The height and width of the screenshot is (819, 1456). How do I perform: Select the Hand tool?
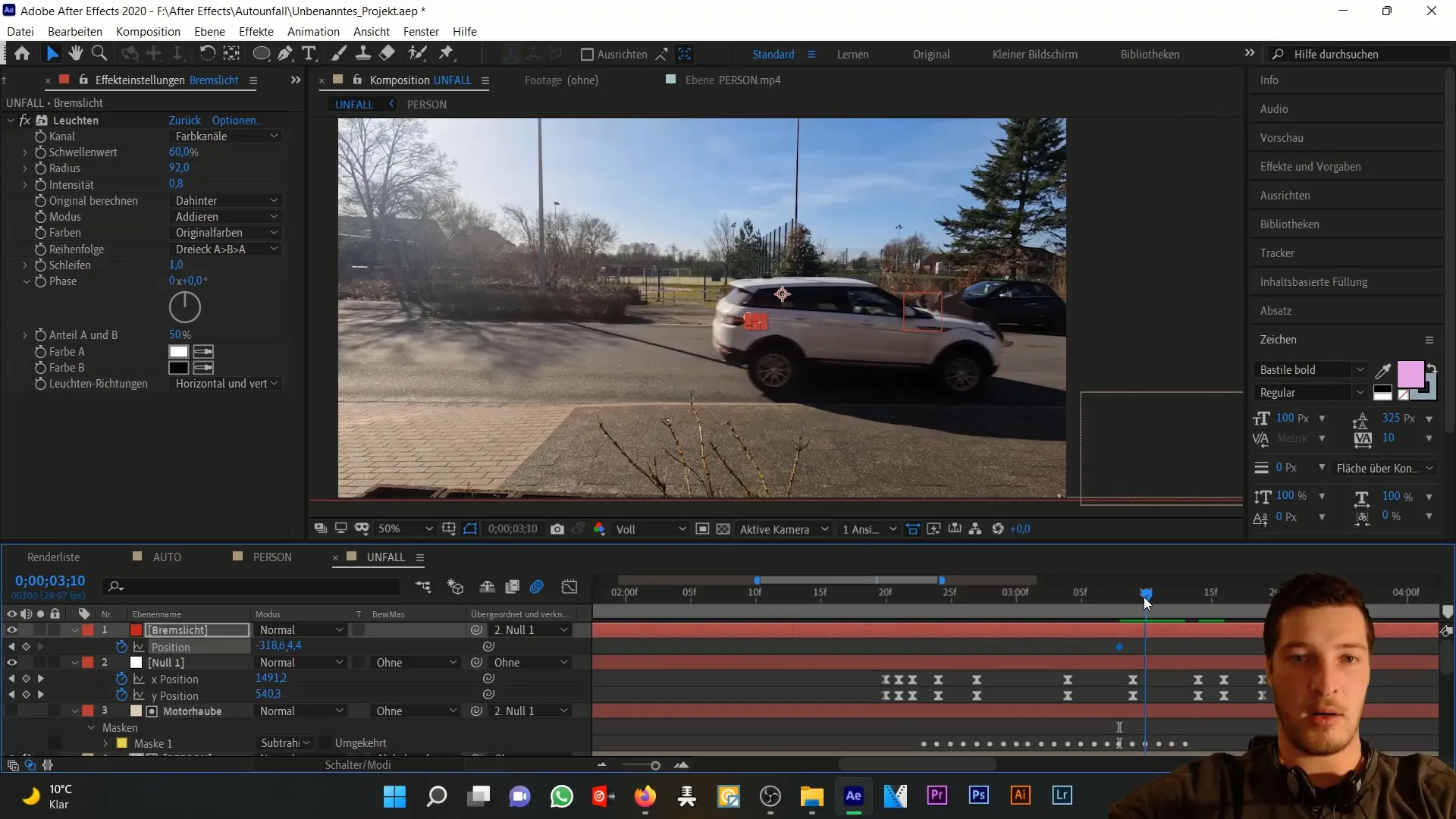[75, 54]
